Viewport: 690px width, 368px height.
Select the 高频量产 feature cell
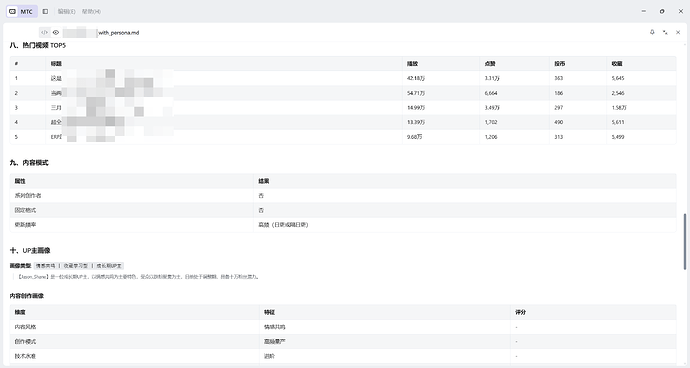(275, 341)
